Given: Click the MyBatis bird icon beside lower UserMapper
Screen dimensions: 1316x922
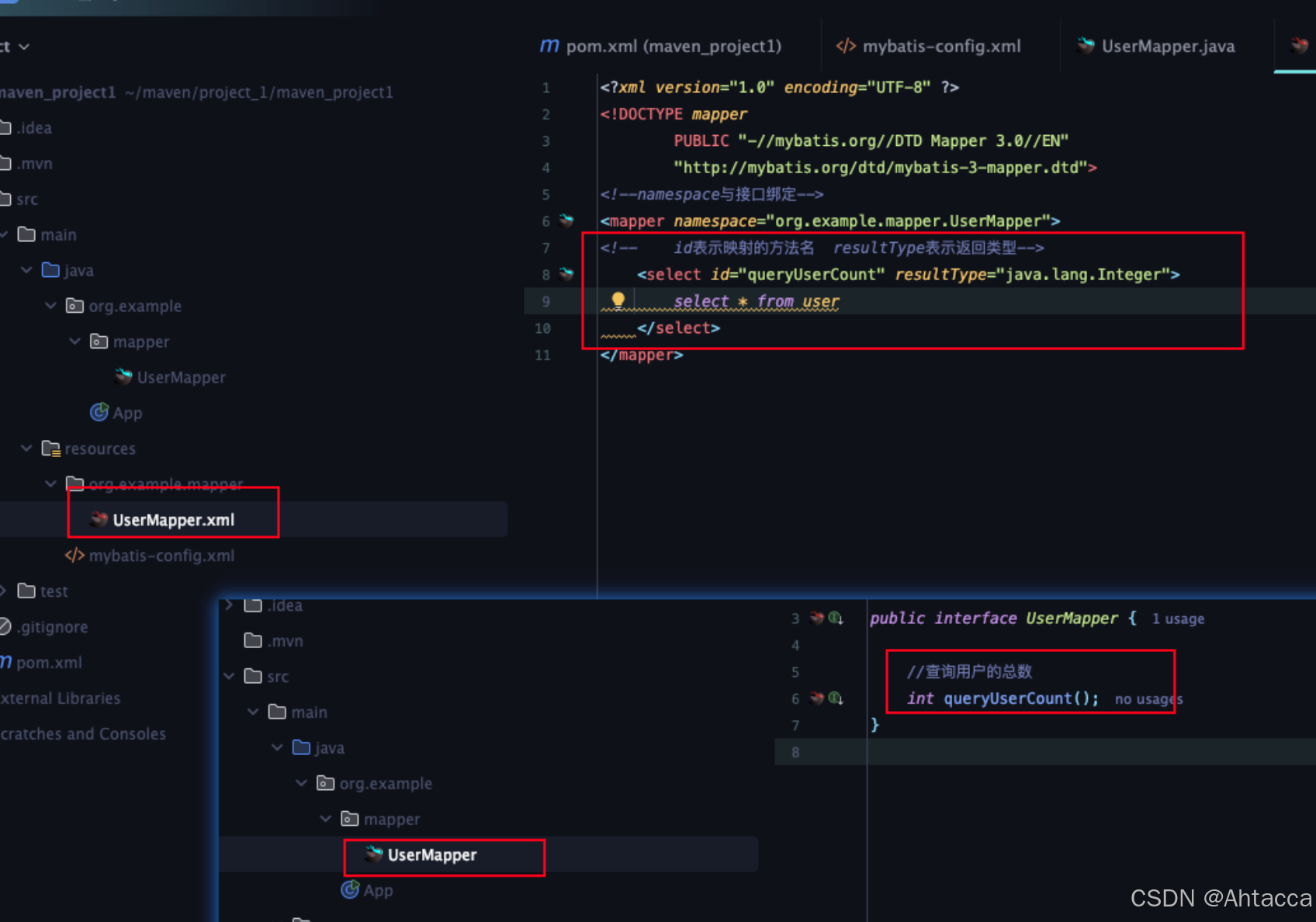Looking at the screenshot, I should click(x=374, y=854).
